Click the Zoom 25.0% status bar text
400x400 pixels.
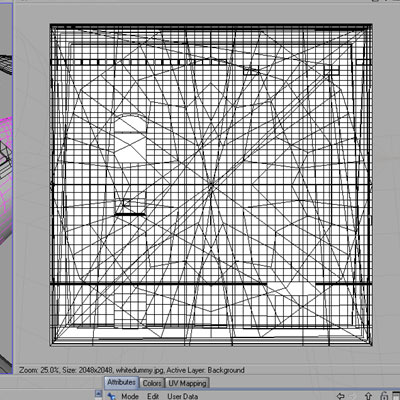[x=39, y=370]
